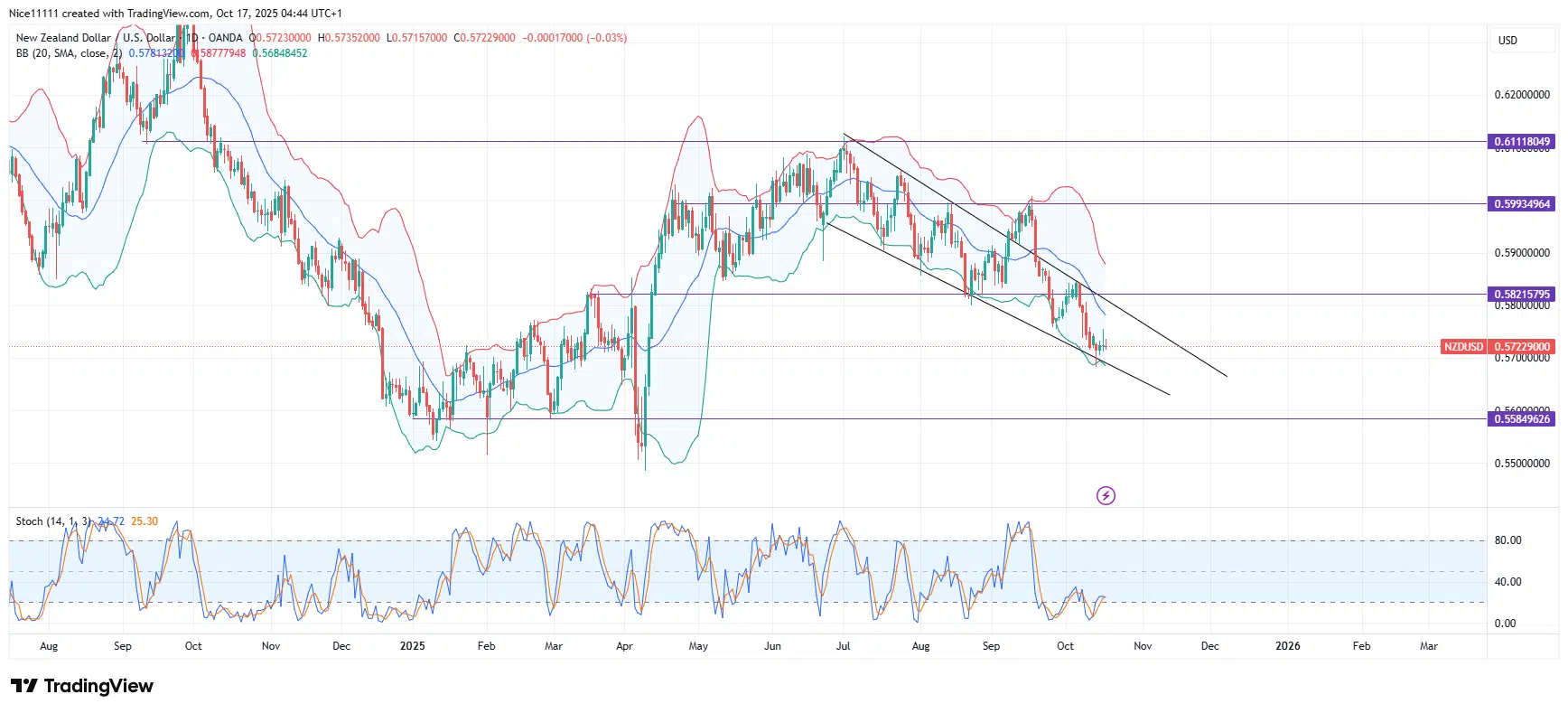
Task: Select the 0.55849626 purple price label
Action: 1521,419
